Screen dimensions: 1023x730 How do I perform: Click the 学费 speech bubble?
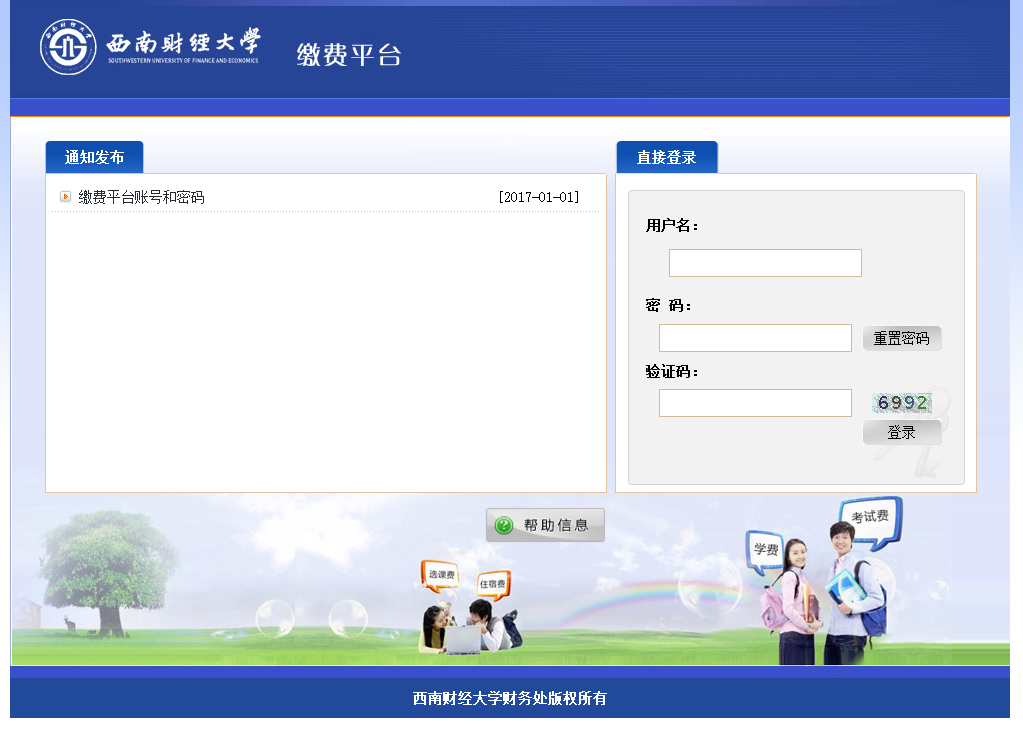[x=765, y=549]
